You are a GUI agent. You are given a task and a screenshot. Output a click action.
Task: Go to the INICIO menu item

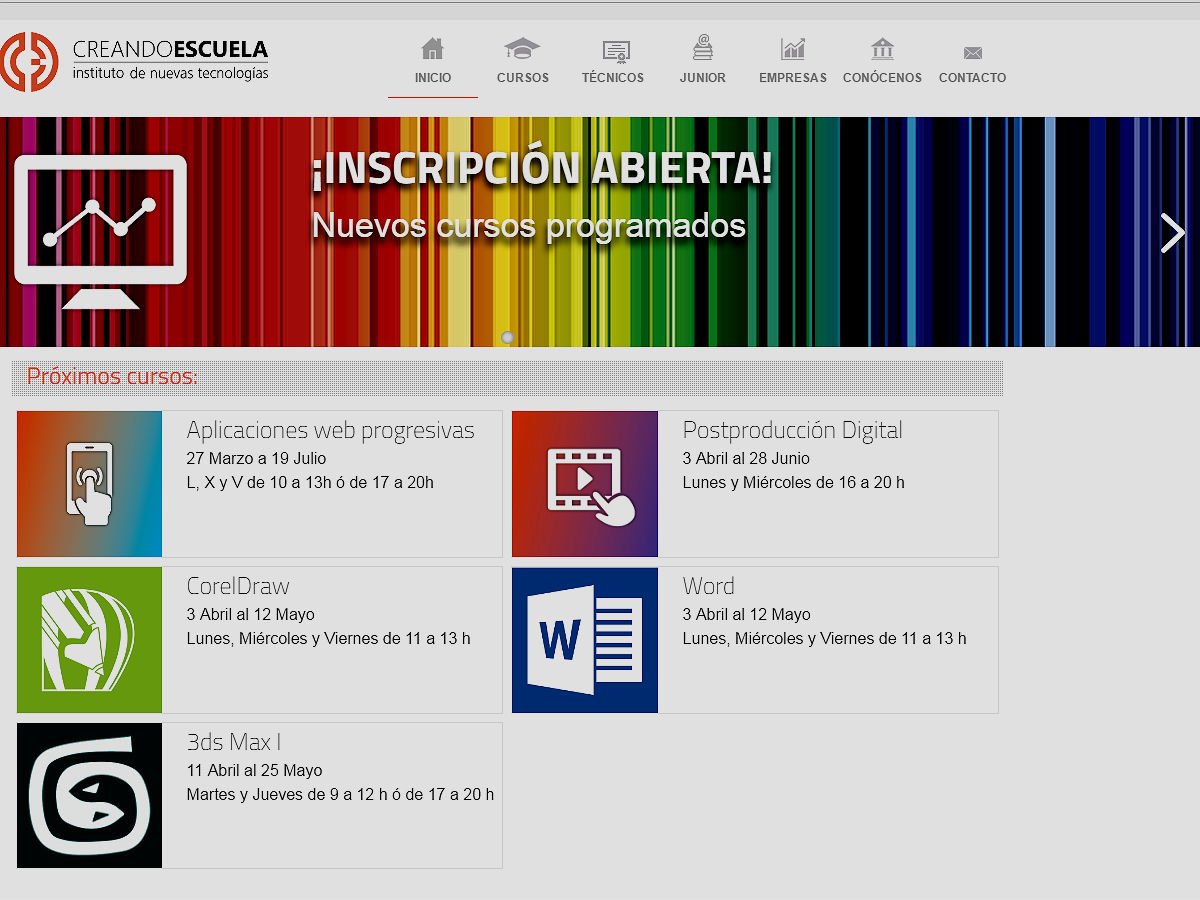433,78
